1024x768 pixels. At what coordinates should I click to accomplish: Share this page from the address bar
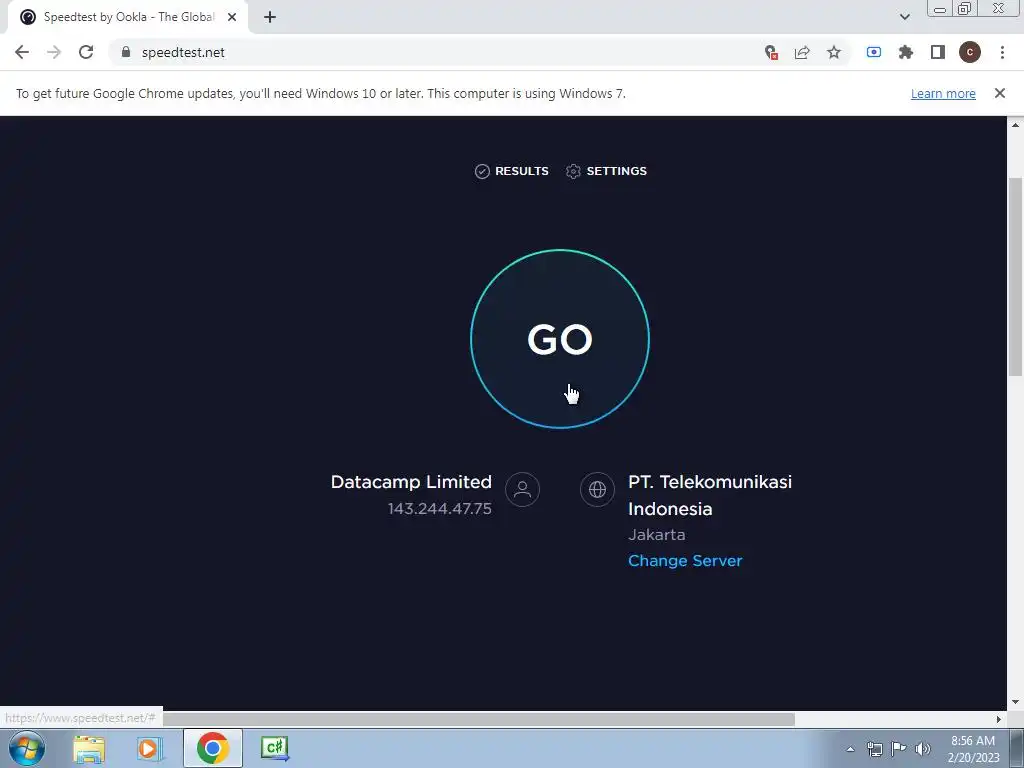(802, 52)
